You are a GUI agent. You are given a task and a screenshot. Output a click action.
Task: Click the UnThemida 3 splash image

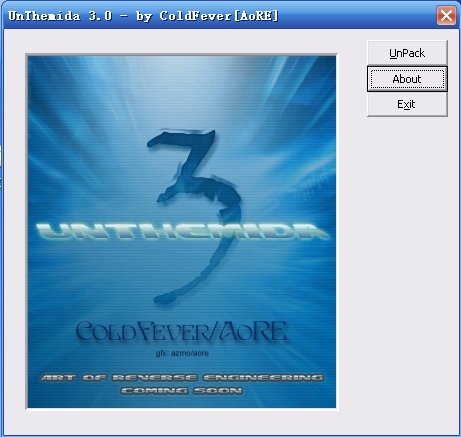click(182, 232)
